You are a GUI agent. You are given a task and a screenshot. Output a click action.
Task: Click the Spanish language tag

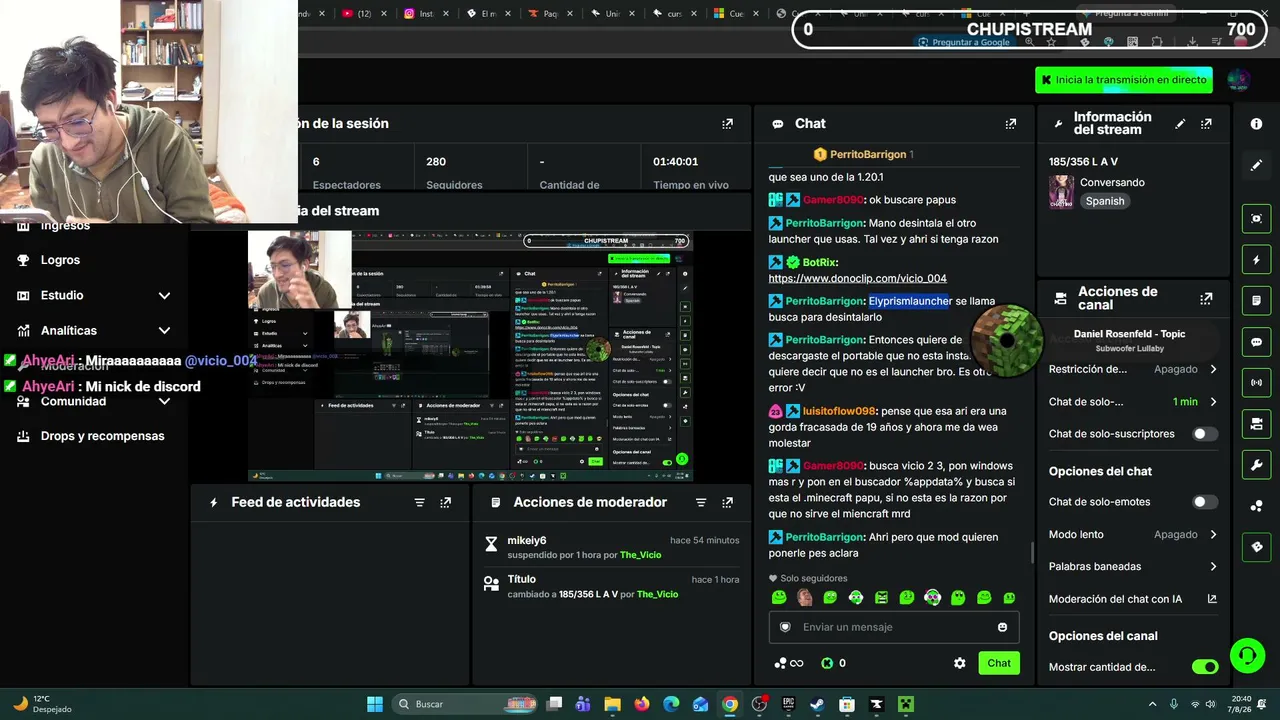click(x=1105, y=201)
